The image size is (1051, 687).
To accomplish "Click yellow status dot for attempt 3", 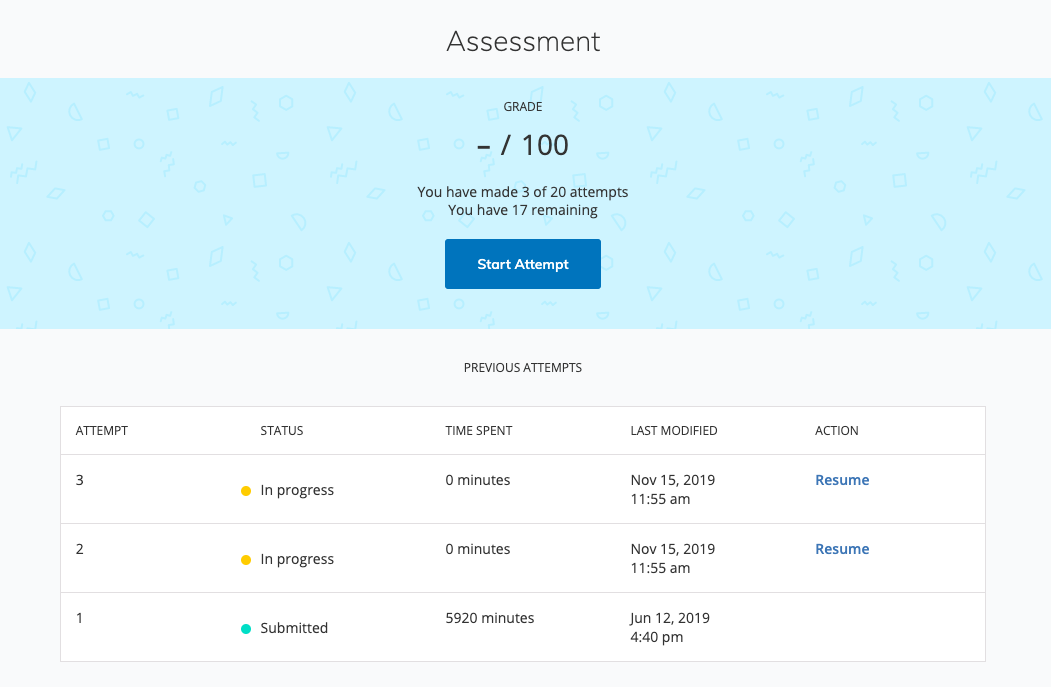I will 245,491.
